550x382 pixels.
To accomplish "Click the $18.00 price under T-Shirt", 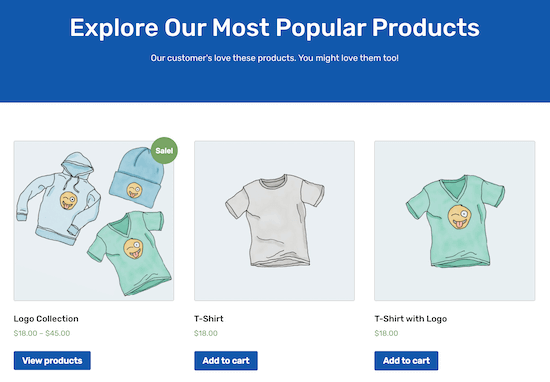I will coord(206,333).
